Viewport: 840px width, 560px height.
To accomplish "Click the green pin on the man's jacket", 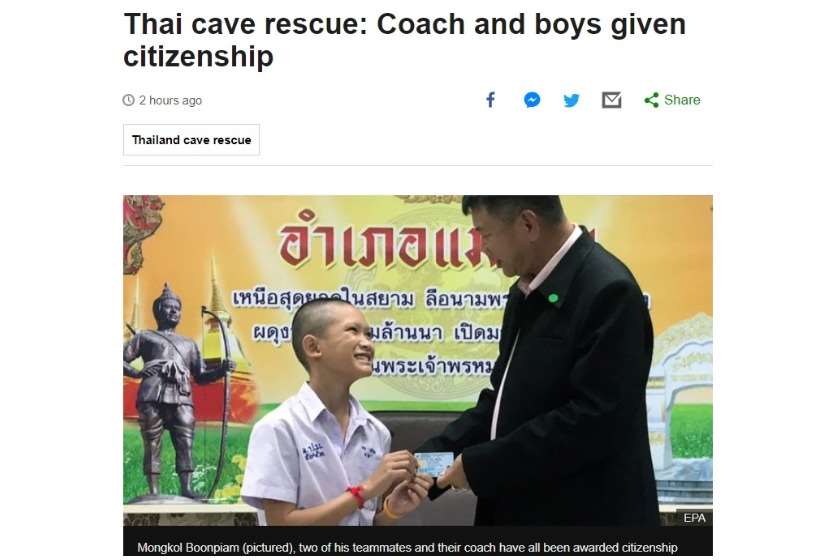I will pyautogui.click(x=553, y=298).
